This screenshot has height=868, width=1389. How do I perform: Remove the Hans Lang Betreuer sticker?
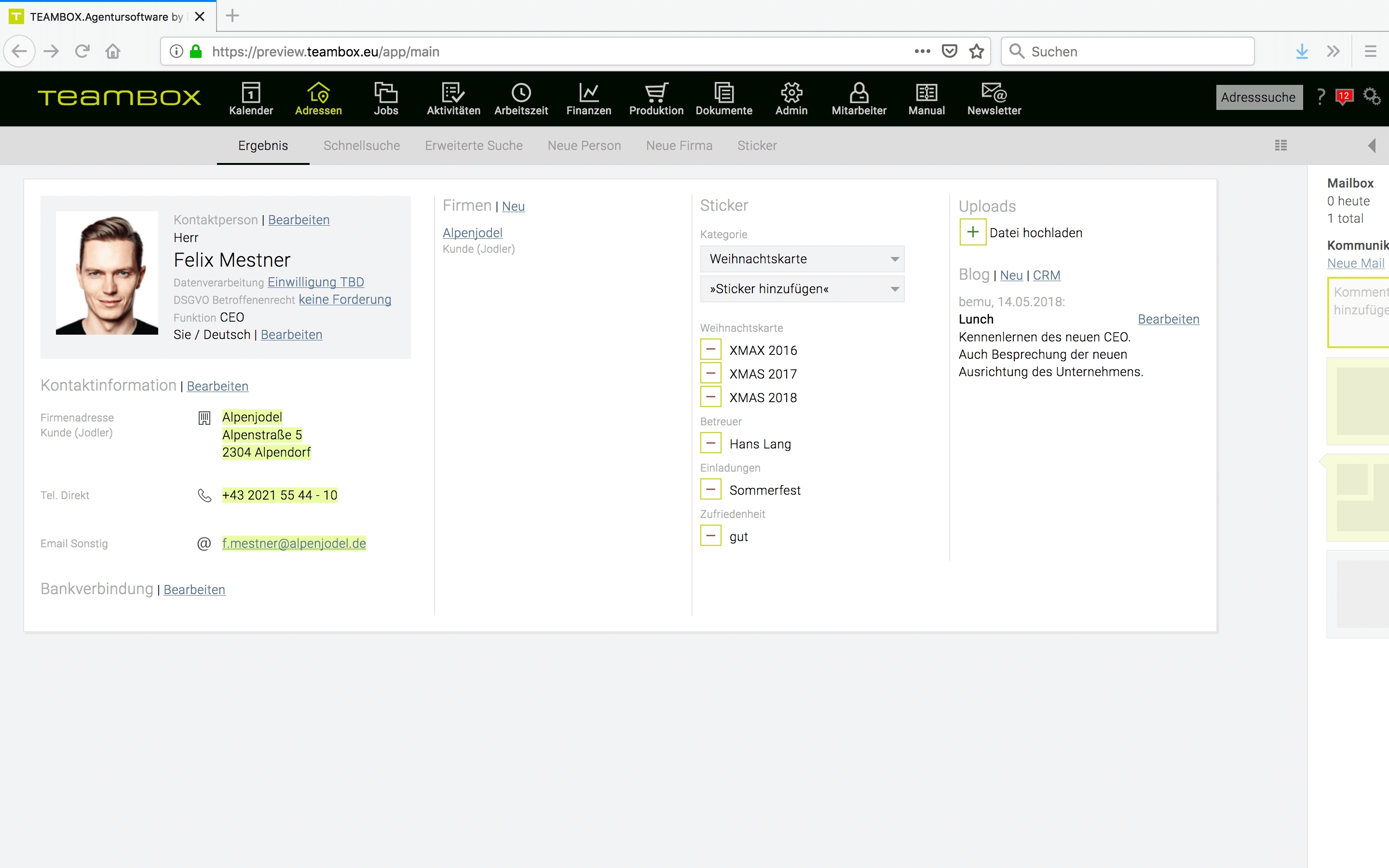tap(710, 443)
